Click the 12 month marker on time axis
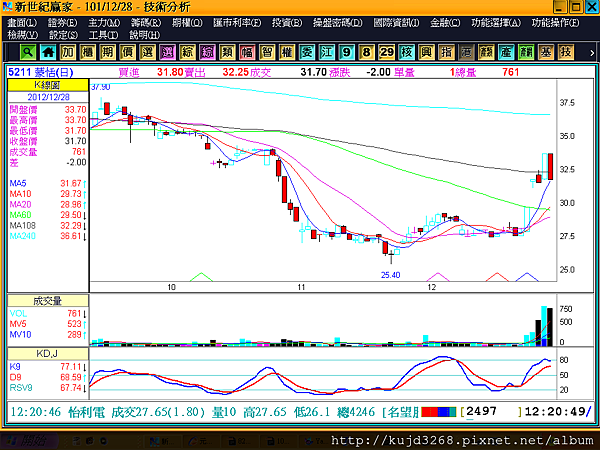The height and width of the screenshot is (450, 600). tap(432, 287)
